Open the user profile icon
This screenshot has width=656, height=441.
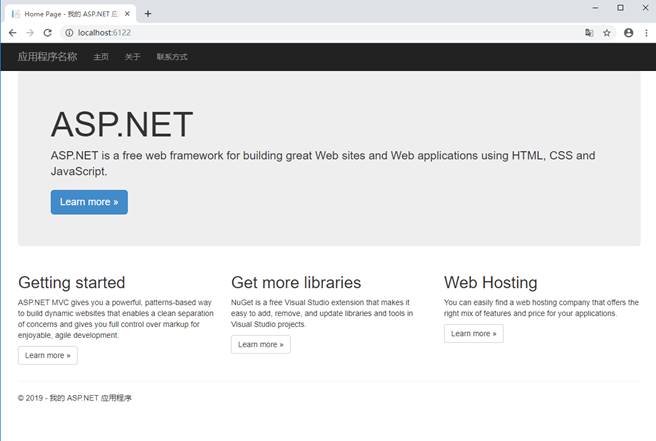tap(628, 33)
